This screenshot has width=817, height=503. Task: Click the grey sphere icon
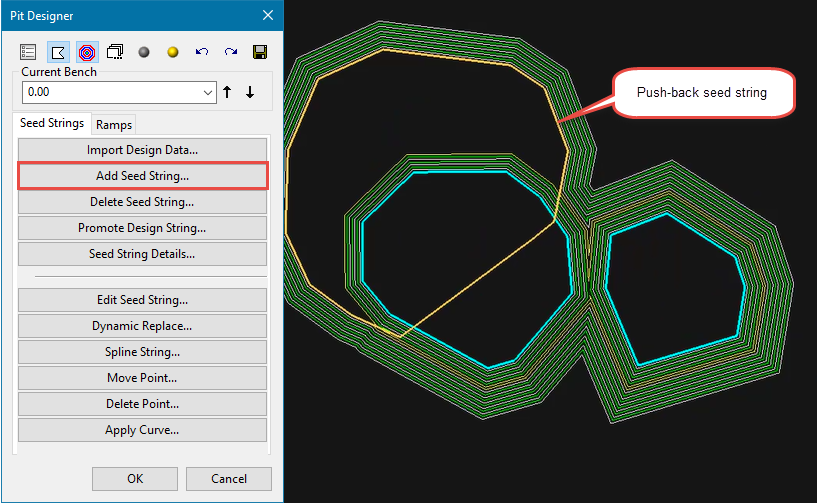tap(144, 51)
